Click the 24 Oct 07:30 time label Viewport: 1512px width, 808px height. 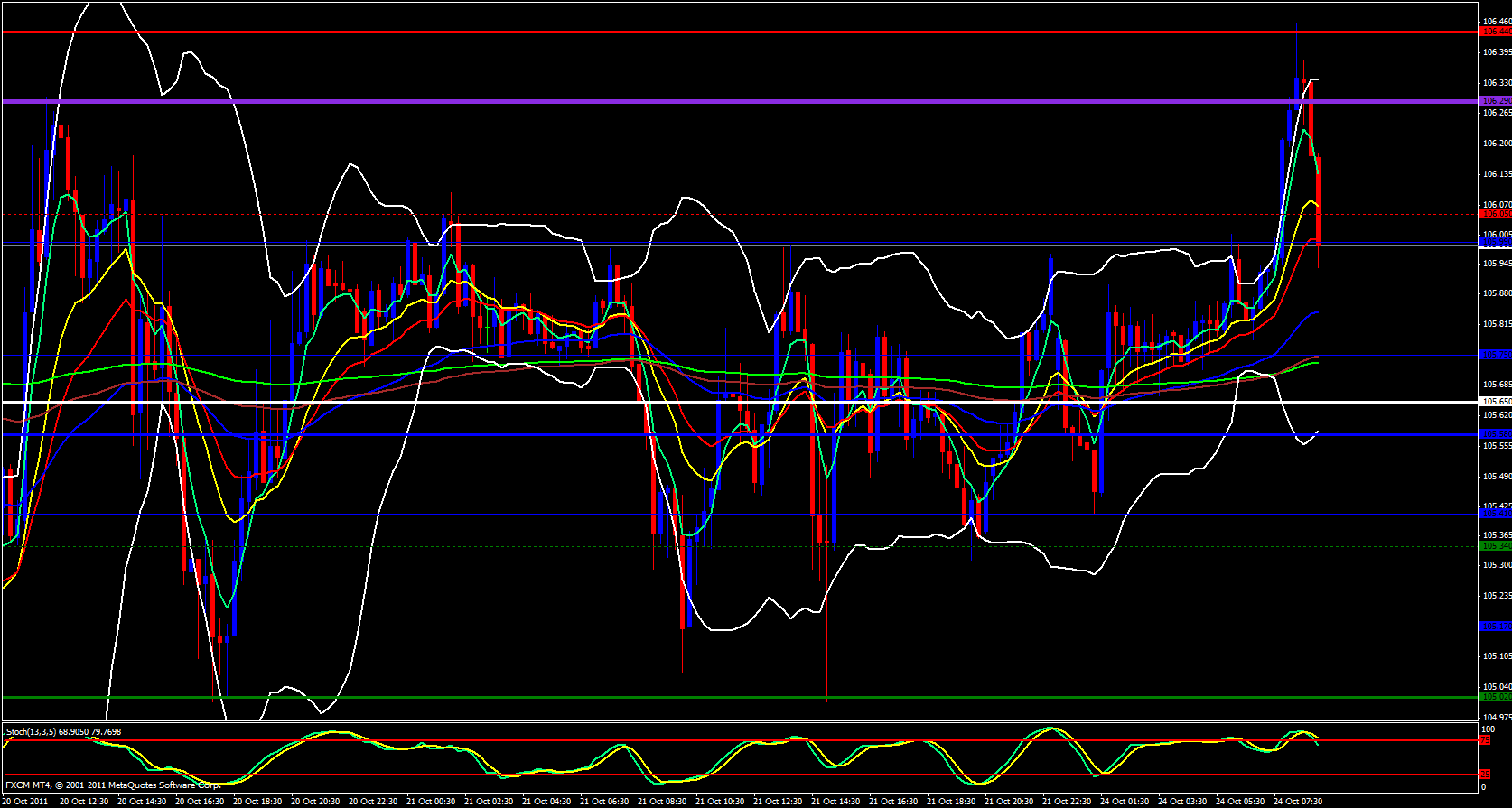pos(1297,801)
